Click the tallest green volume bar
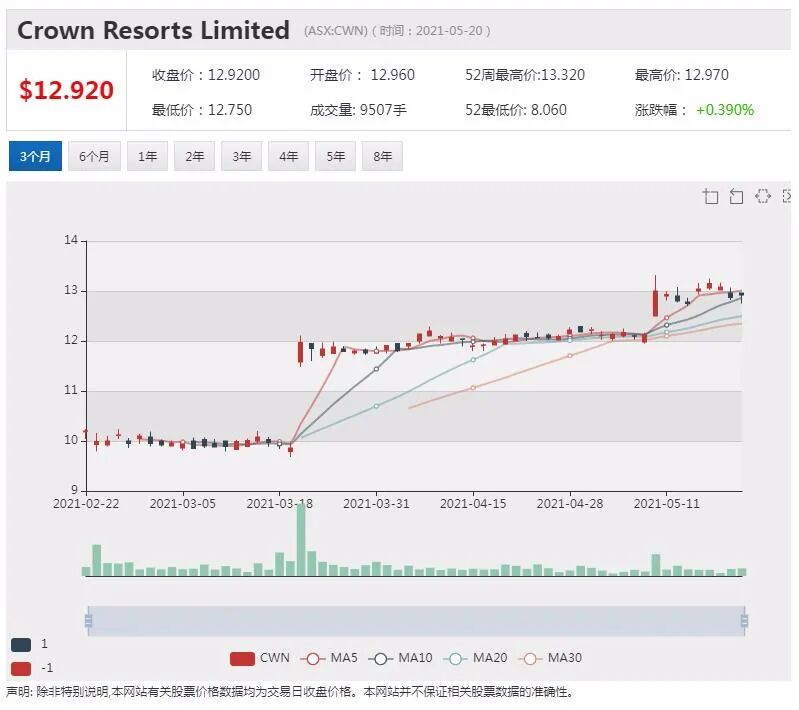 point(301,540)
